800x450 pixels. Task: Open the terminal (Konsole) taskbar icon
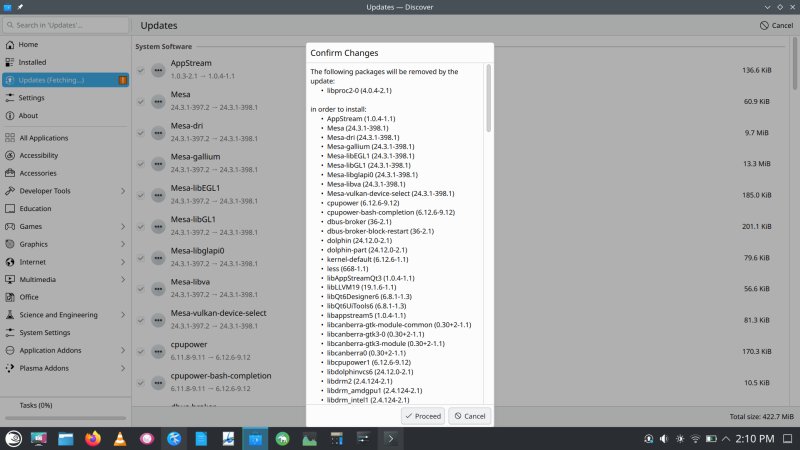(390, 439)
